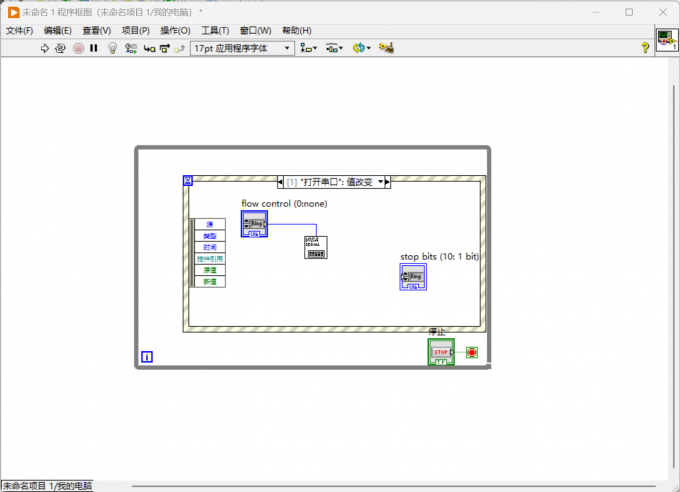This screenshot has height=492, width=680.
Task: Open the 窗口(W) menu
Action: 255,31
